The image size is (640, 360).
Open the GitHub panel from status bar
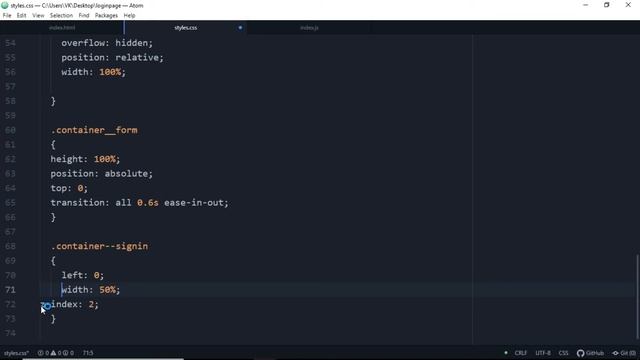(x=590, y=353)
